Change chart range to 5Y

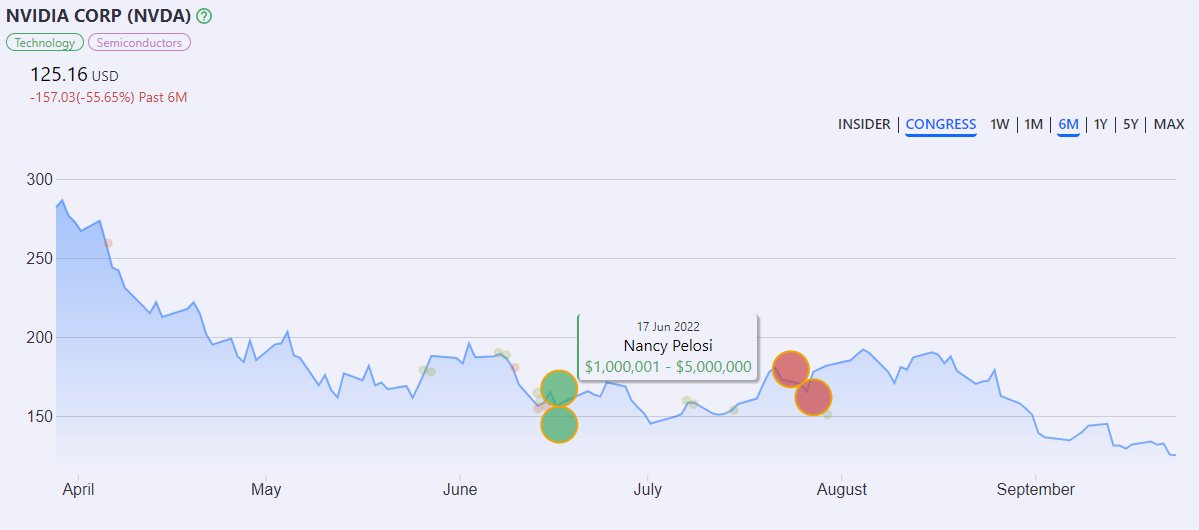(x=1131, y=124)
